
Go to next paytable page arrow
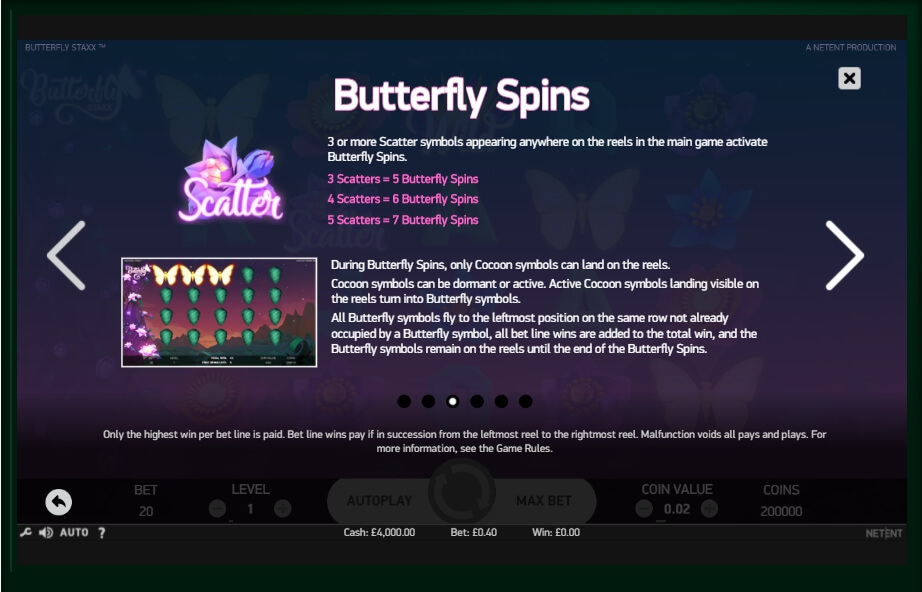pyautogui.click(x=844, y=255)
